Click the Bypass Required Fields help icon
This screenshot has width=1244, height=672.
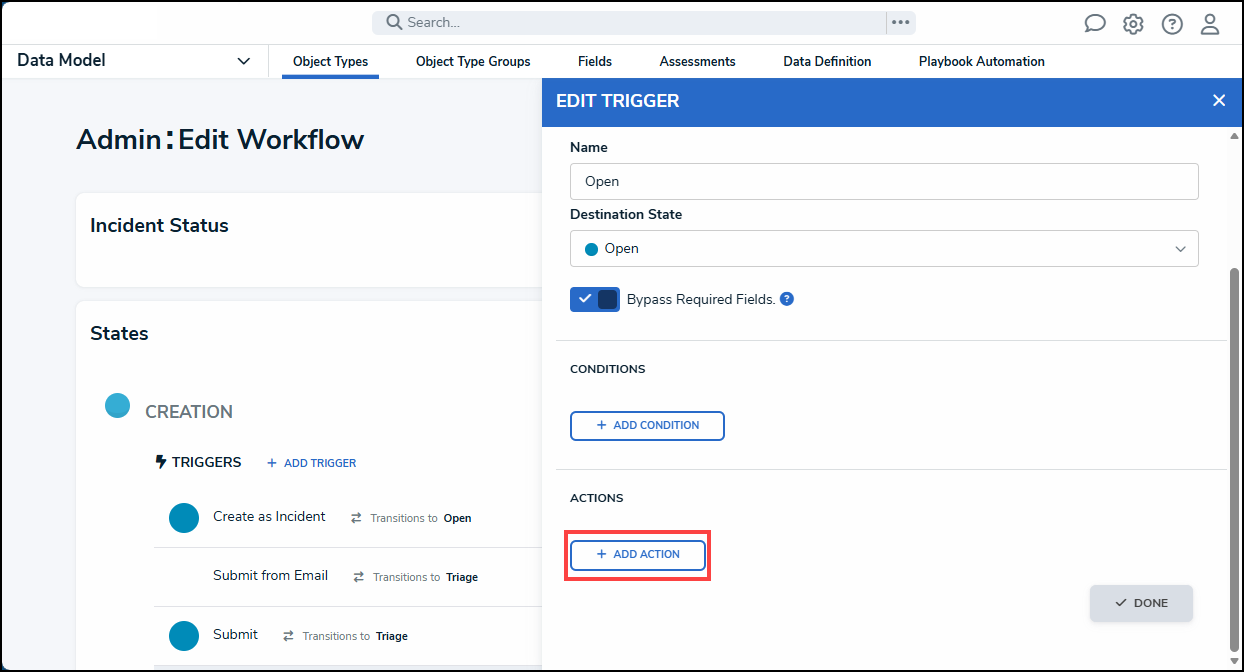point(787,298)
